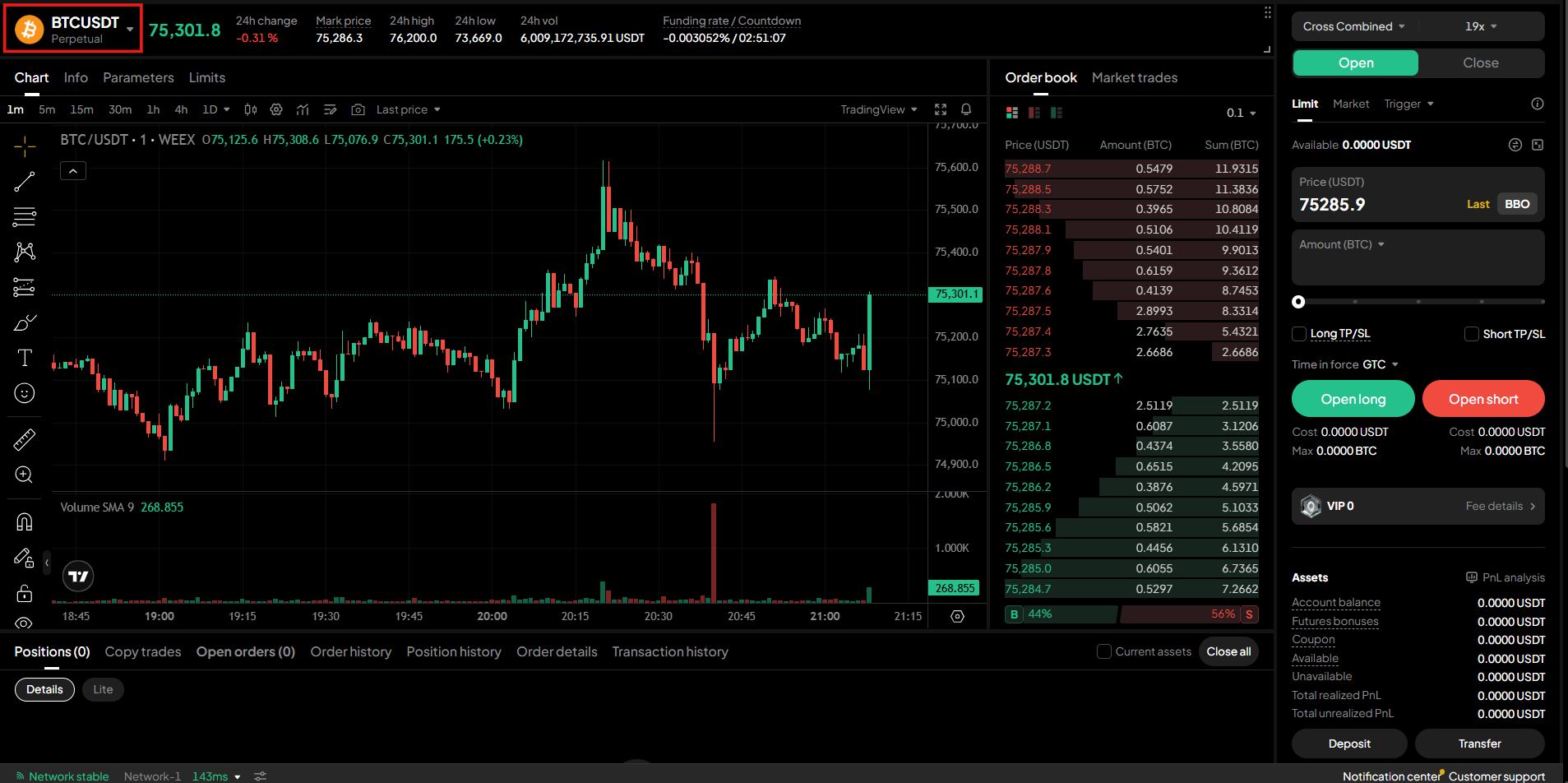Screen dimensions: 1568x783
Task: Switch to the Info tab
Action: (x=76, y=77)
